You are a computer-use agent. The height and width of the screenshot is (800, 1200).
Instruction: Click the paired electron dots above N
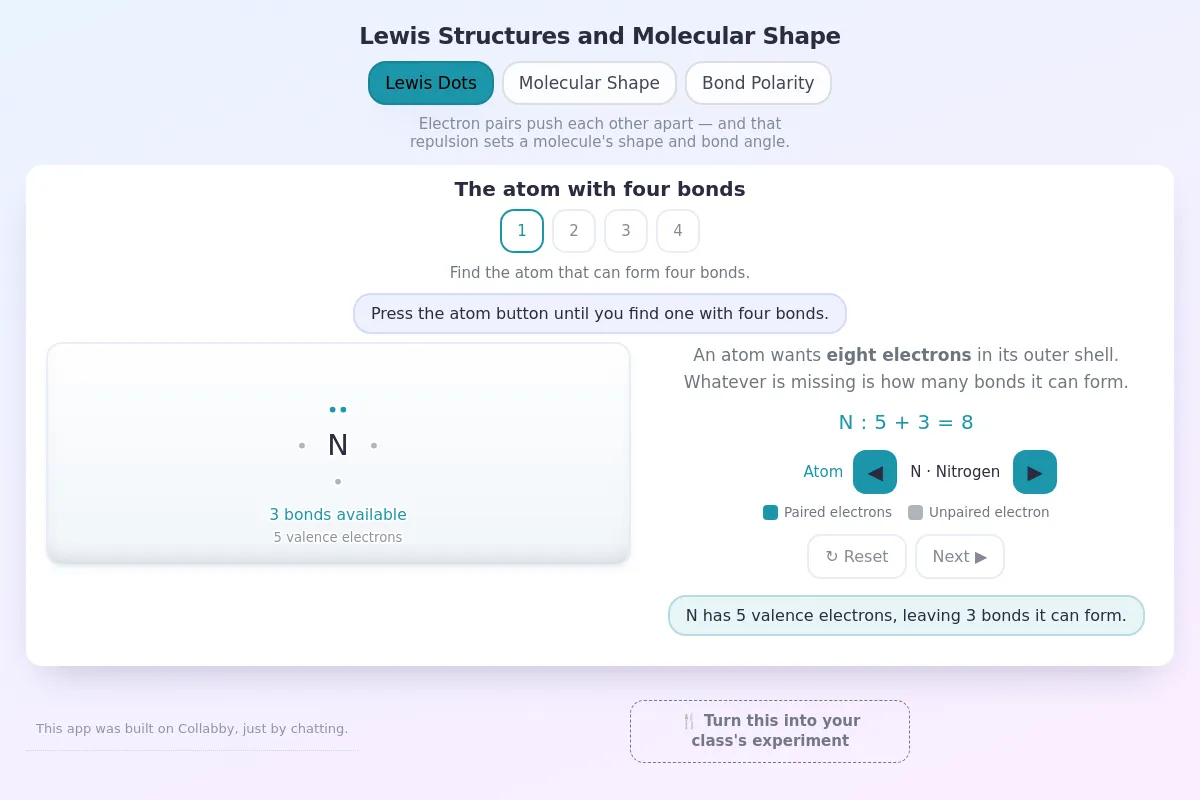pyautogui.click(x=338, y=409)
